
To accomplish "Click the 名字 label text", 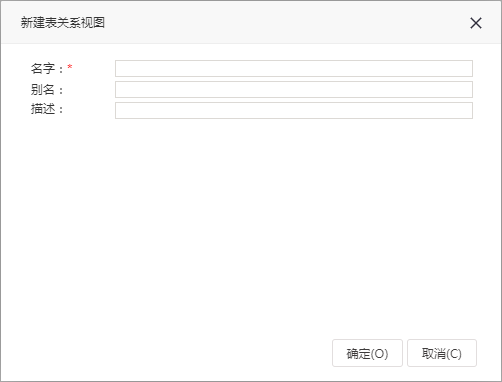I will [43, 69].
